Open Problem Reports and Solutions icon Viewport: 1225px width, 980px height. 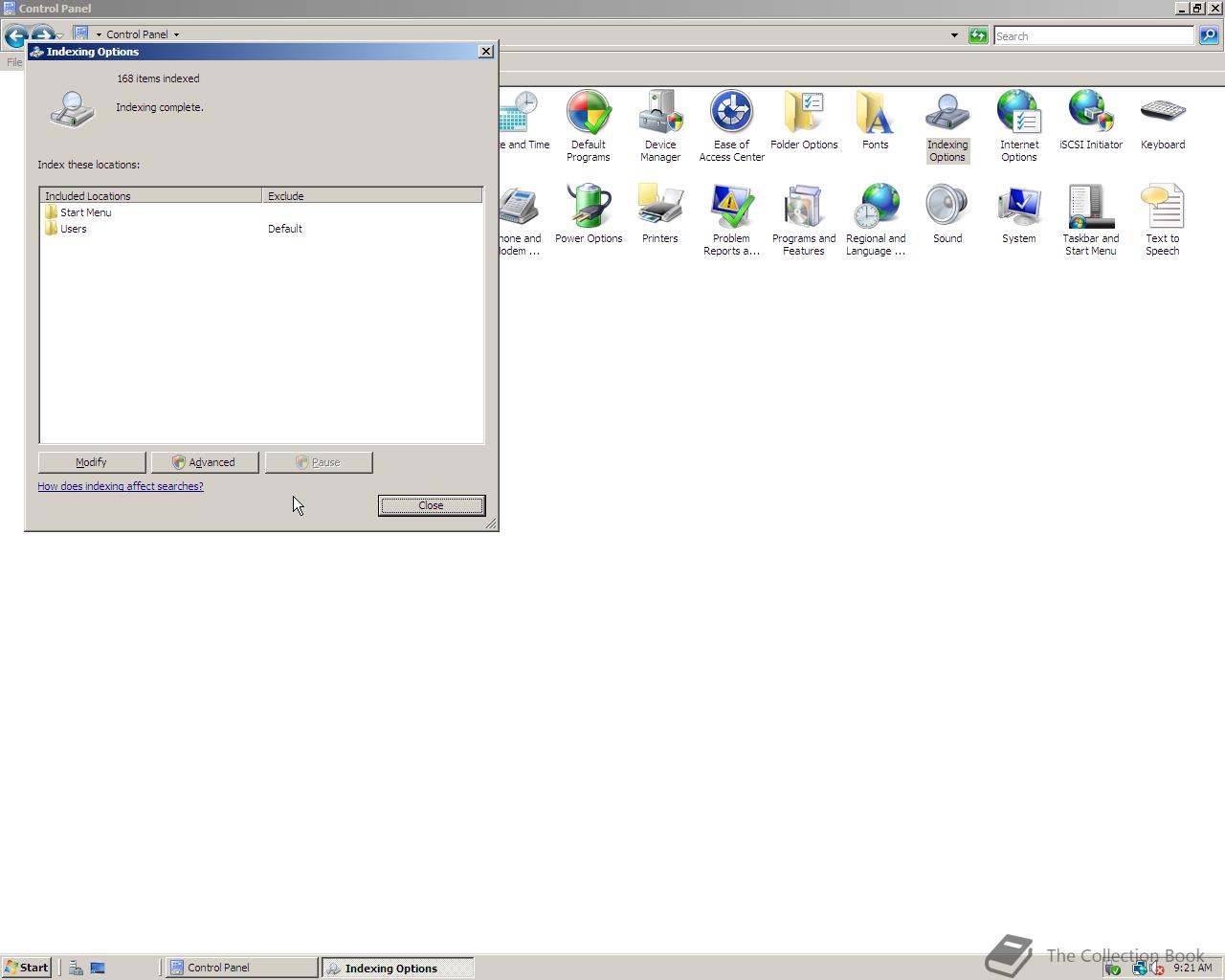pos(731,219)
